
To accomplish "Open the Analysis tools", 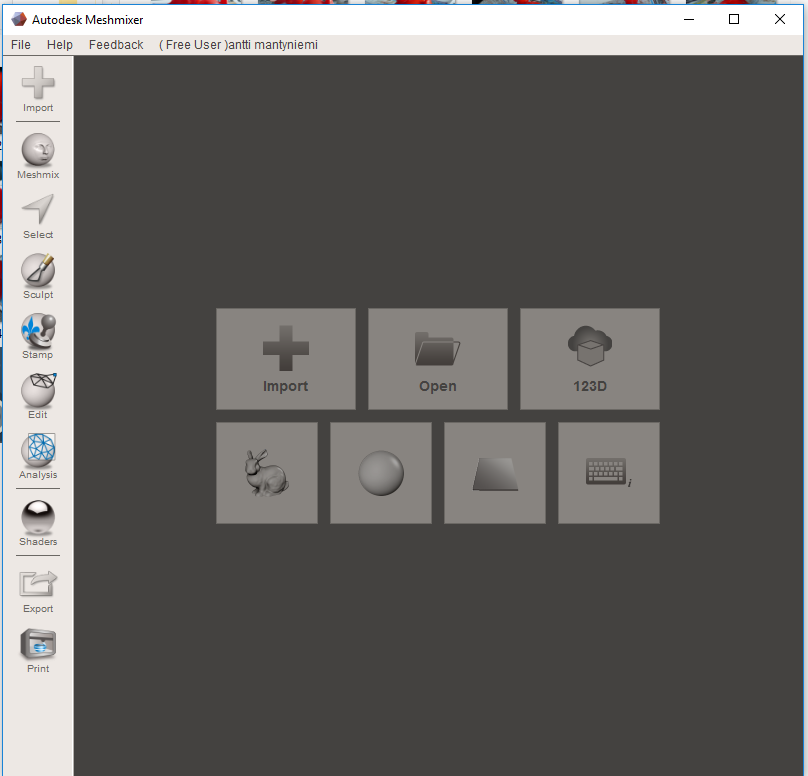I will click(x=38, y=457).
